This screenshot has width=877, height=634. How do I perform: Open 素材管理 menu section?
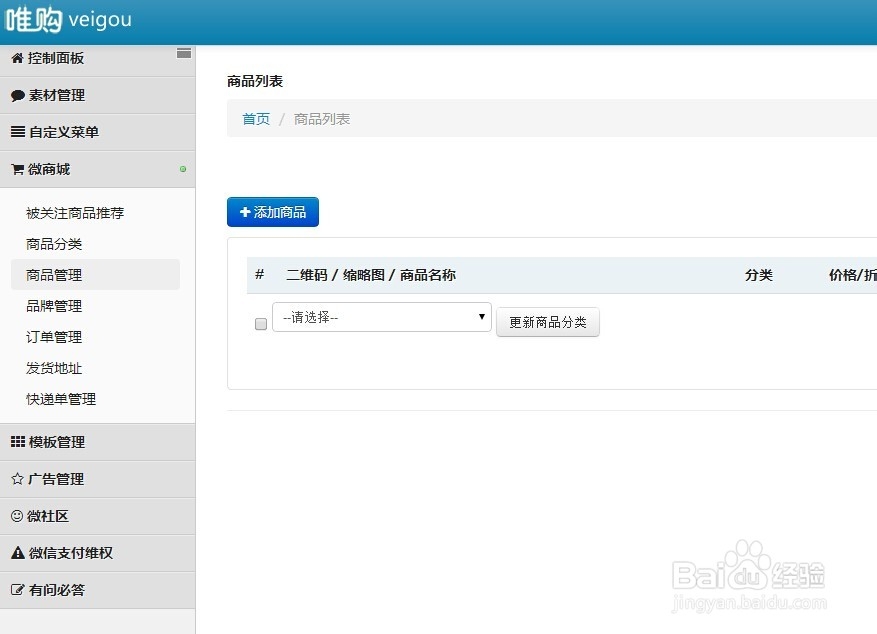click(97, 95)
